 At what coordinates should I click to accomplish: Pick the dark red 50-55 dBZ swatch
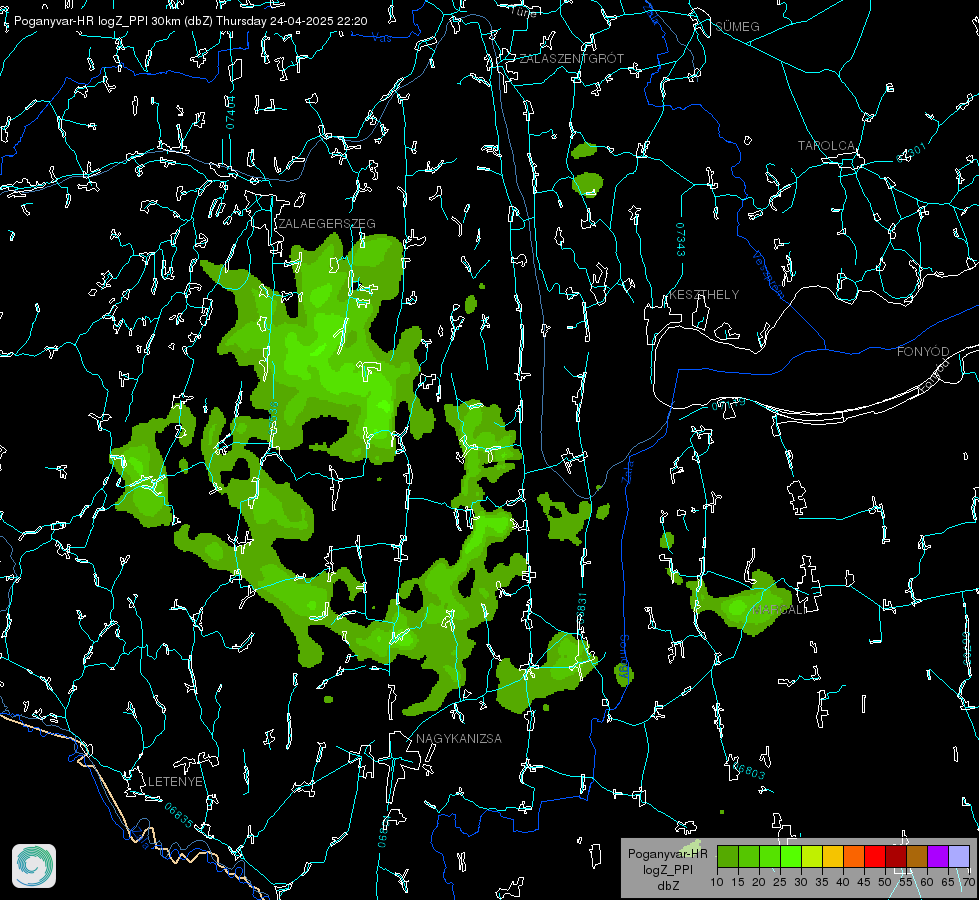(896, 856)
